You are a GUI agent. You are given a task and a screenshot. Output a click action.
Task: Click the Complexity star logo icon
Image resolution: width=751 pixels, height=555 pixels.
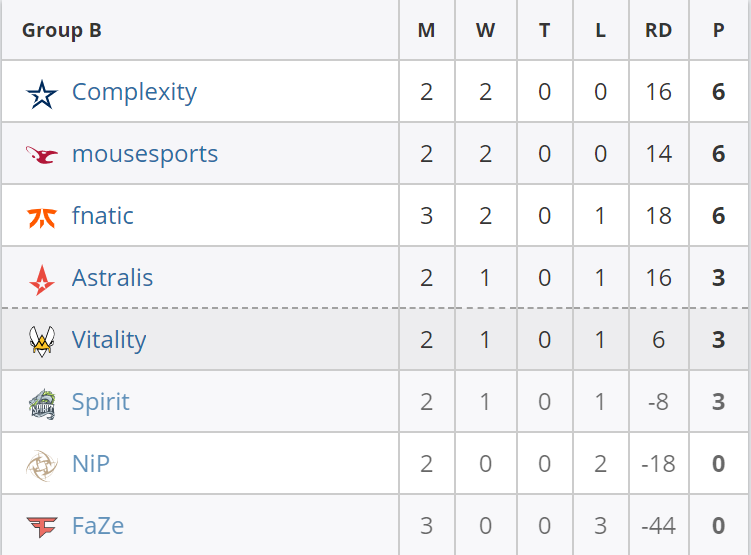coord(42,93)
